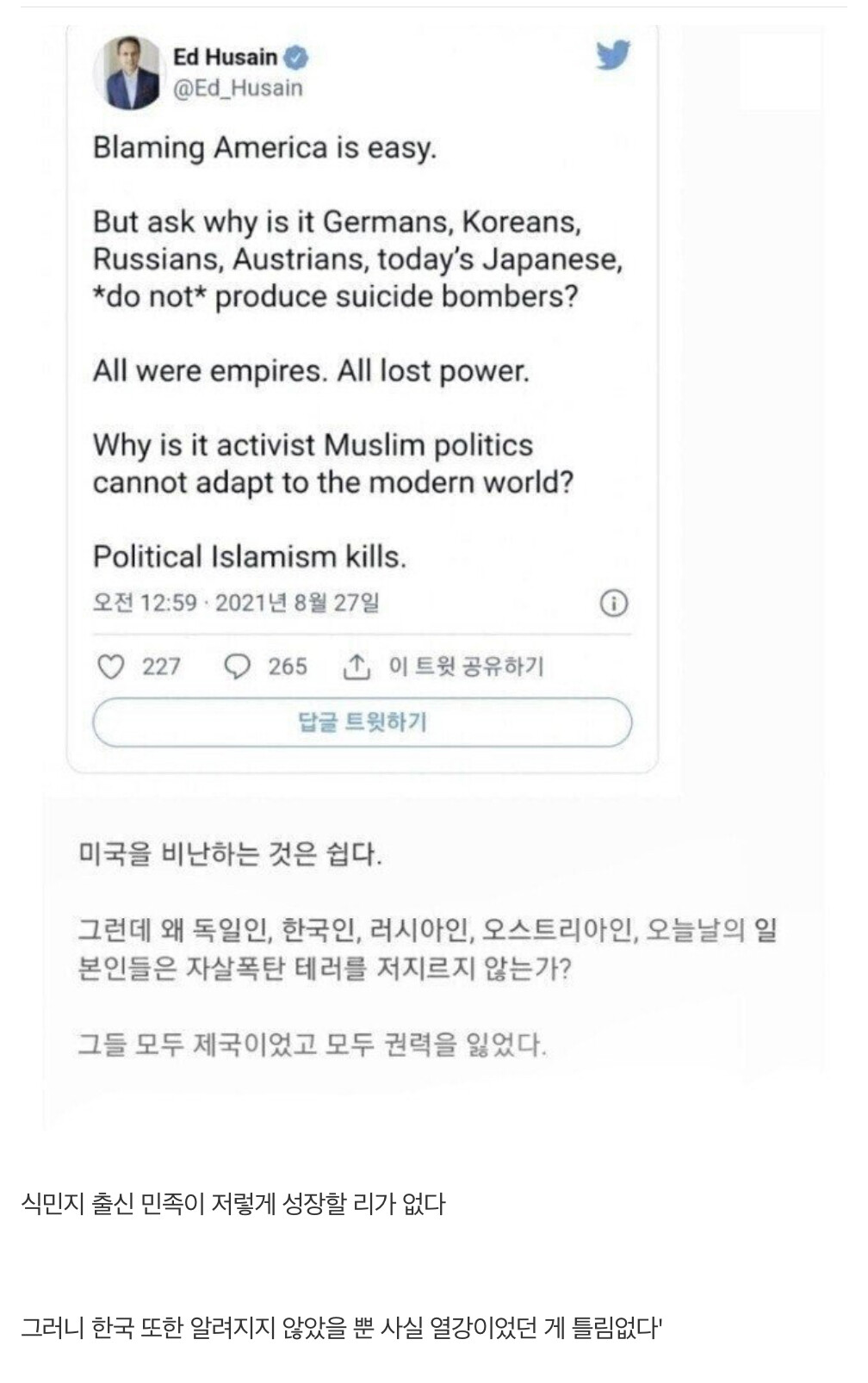Click the Korean line 미국을 비난하는 것은 쉽다

(x=230, y=854)
